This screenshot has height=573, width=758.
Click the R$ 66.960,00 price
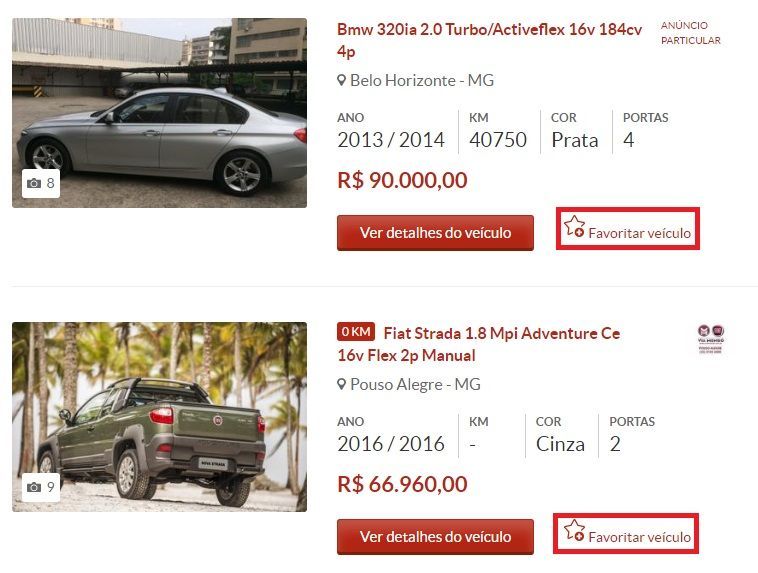point(402,484)
